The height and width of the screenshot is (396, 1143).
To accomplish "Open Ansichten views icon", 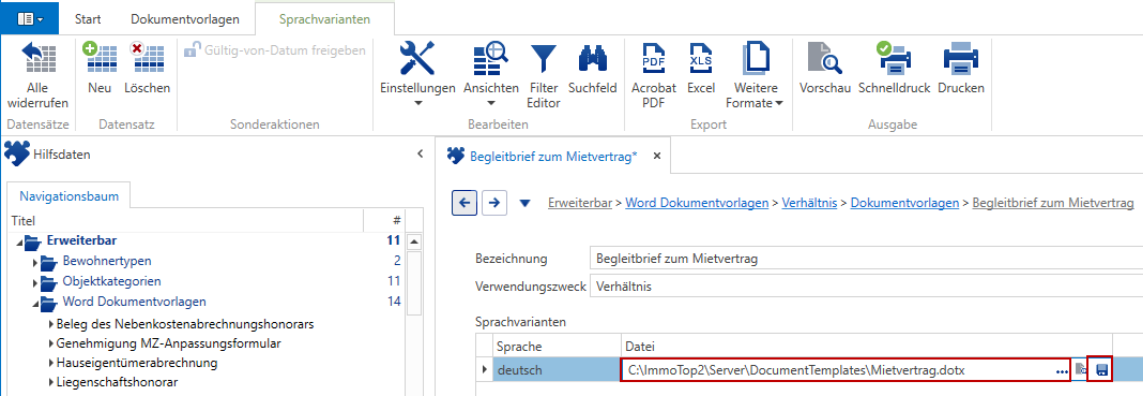I will pyautogui.click(x=491, y=58).
